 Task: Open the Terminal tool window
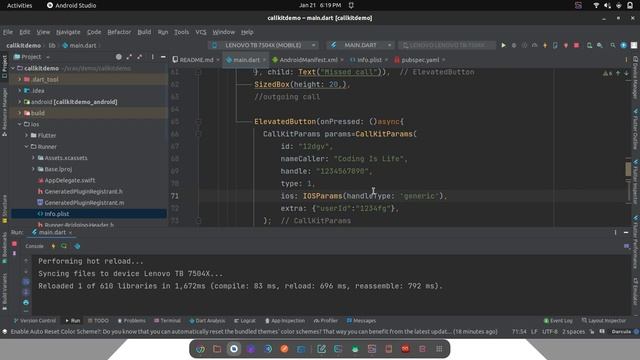click(x=167, y=321)
